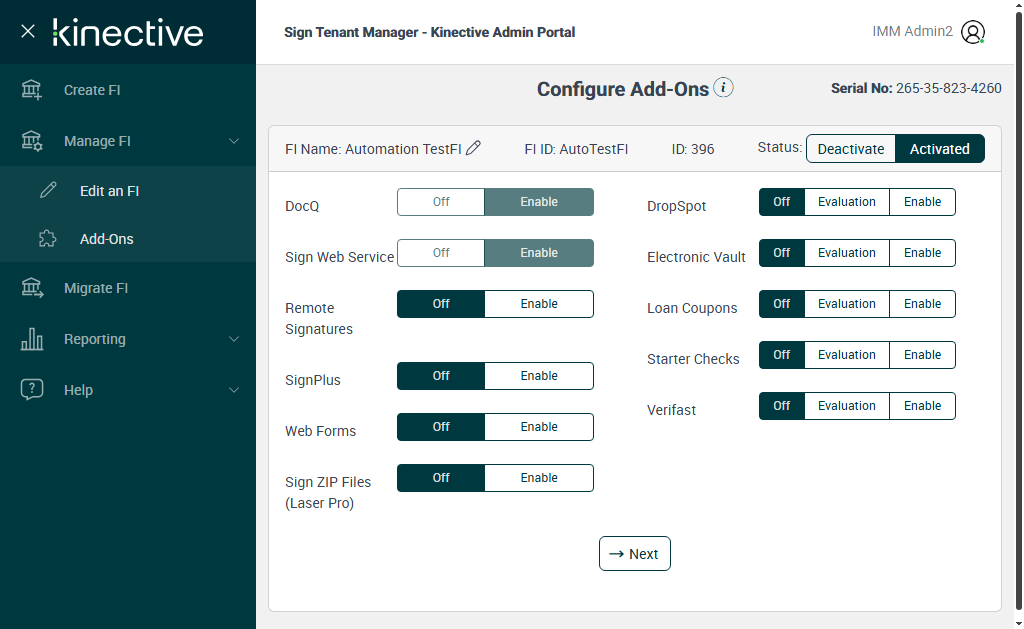Viewport: 1024px width, 629px height.
Task: Set Remote Signatures to Off
Action: (x=441, y=304)
